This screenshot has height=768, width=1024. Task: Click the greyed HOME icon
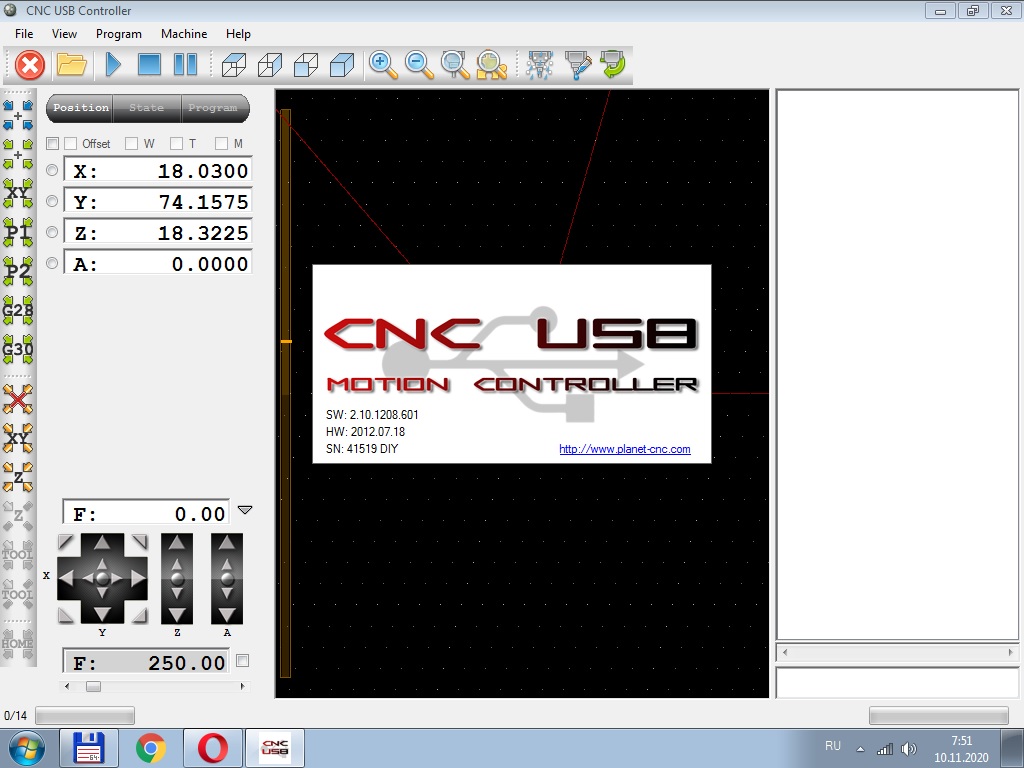pos(18,644)
